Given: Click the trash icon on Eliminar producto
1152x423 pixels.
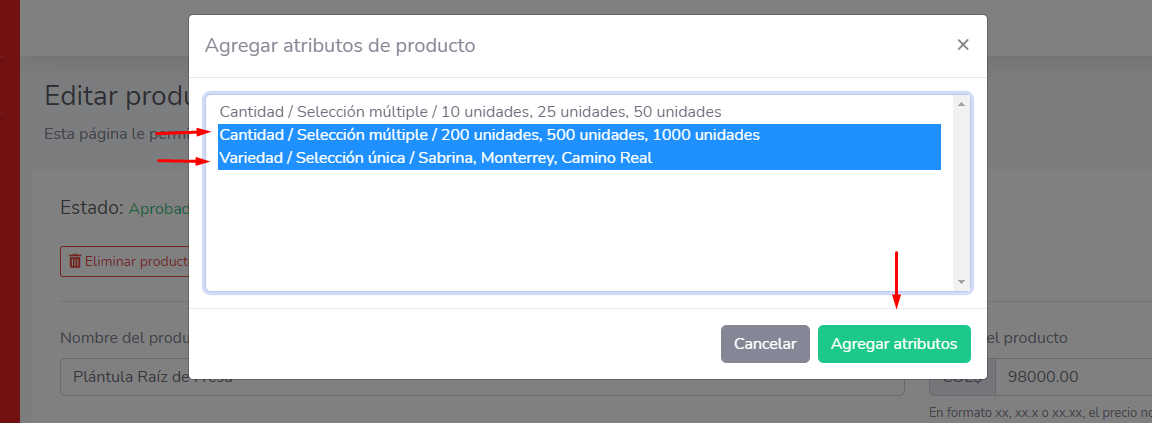Looking at the screenshot, I should click(75, 262).
